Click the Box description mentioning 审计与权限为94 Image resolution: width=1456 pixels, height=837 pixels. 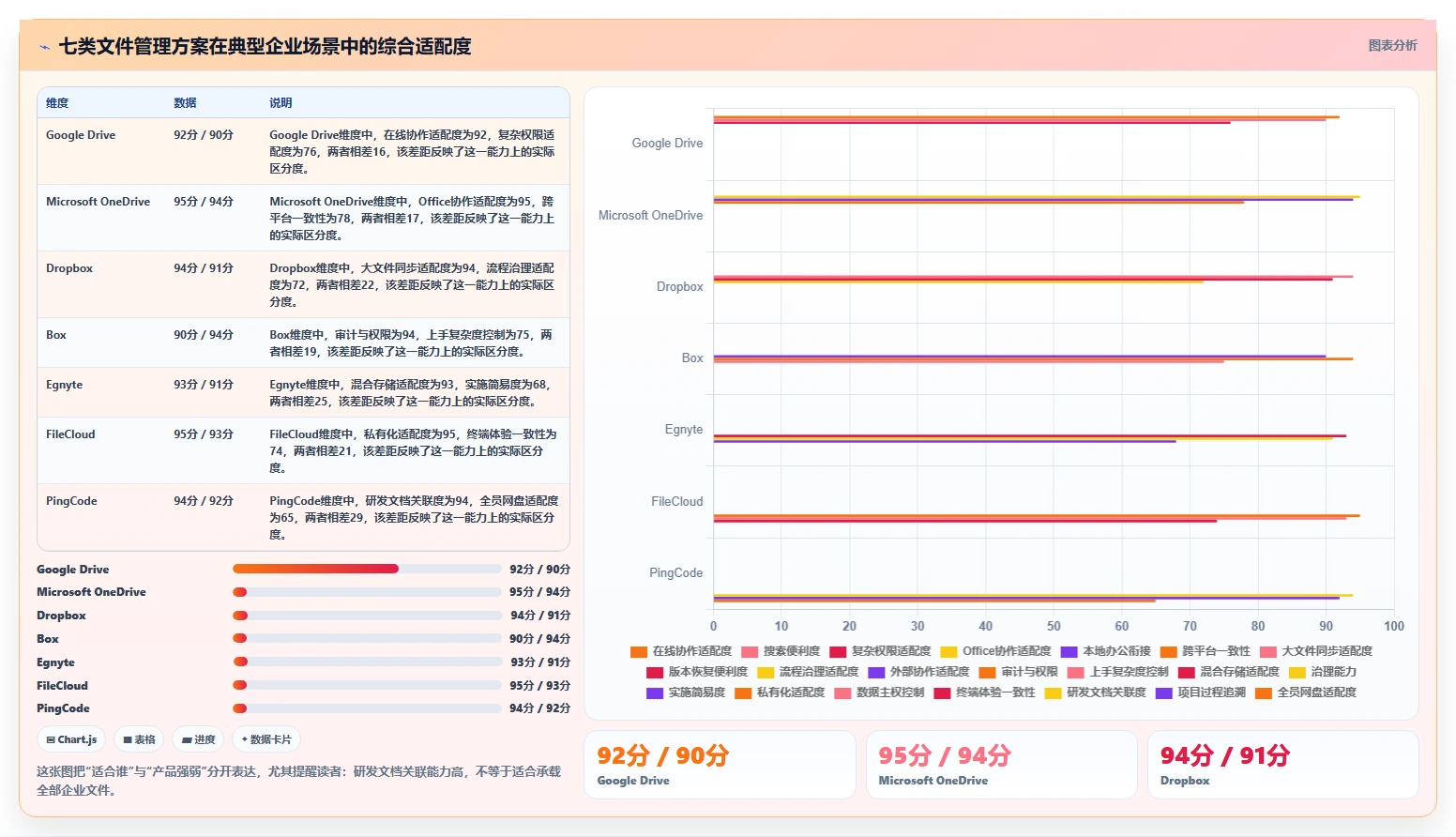pyautogui.click(x=413, y=343)
